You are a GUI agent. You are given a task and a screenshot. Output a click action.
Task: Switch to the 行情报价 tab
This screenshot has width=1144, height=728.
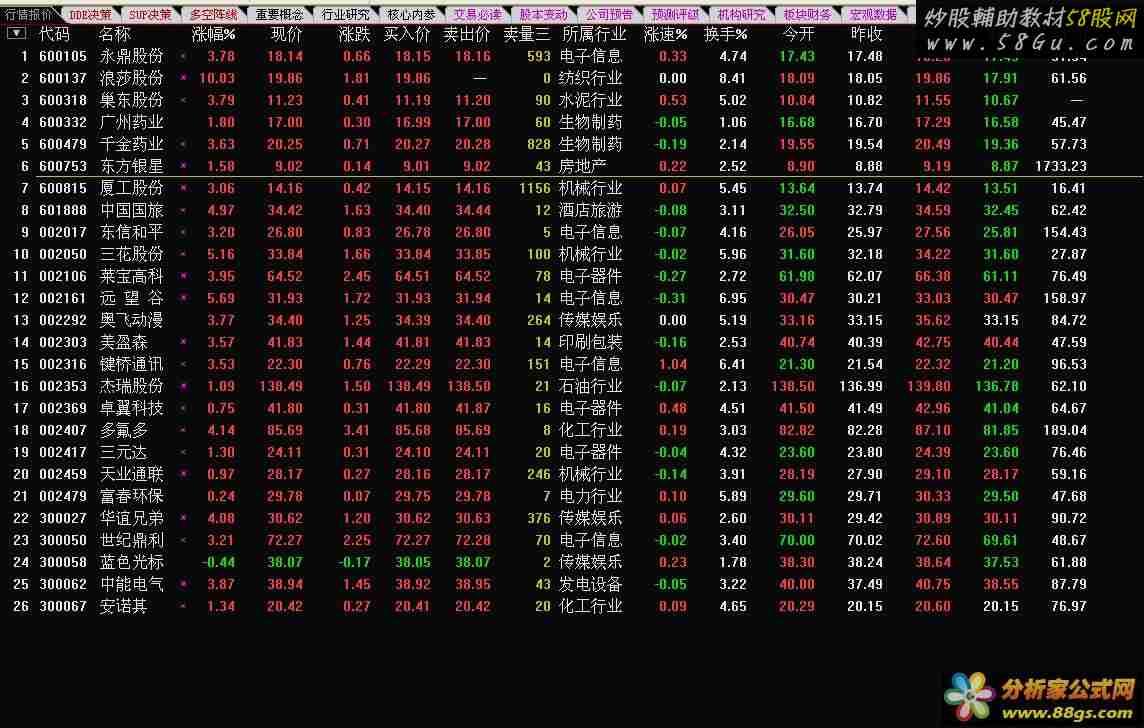29,14
